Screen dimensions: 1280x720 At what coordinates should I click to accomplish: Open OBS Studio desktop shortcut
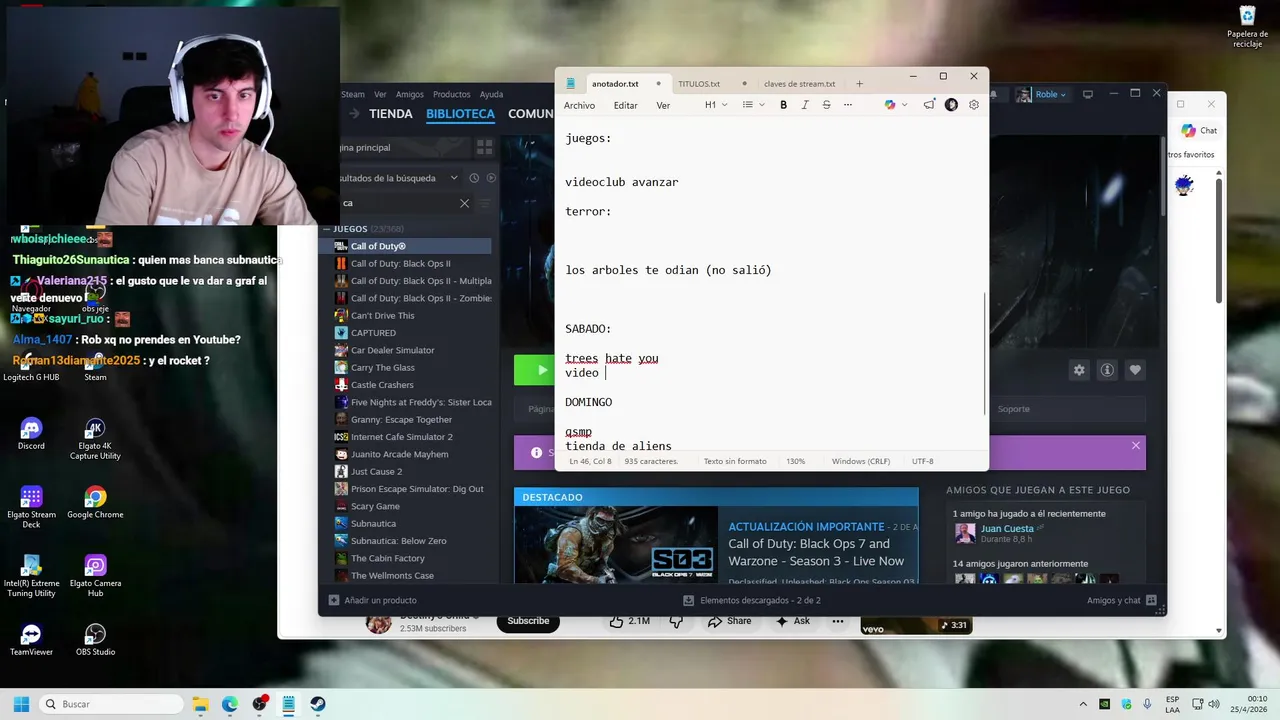(95, 640)
